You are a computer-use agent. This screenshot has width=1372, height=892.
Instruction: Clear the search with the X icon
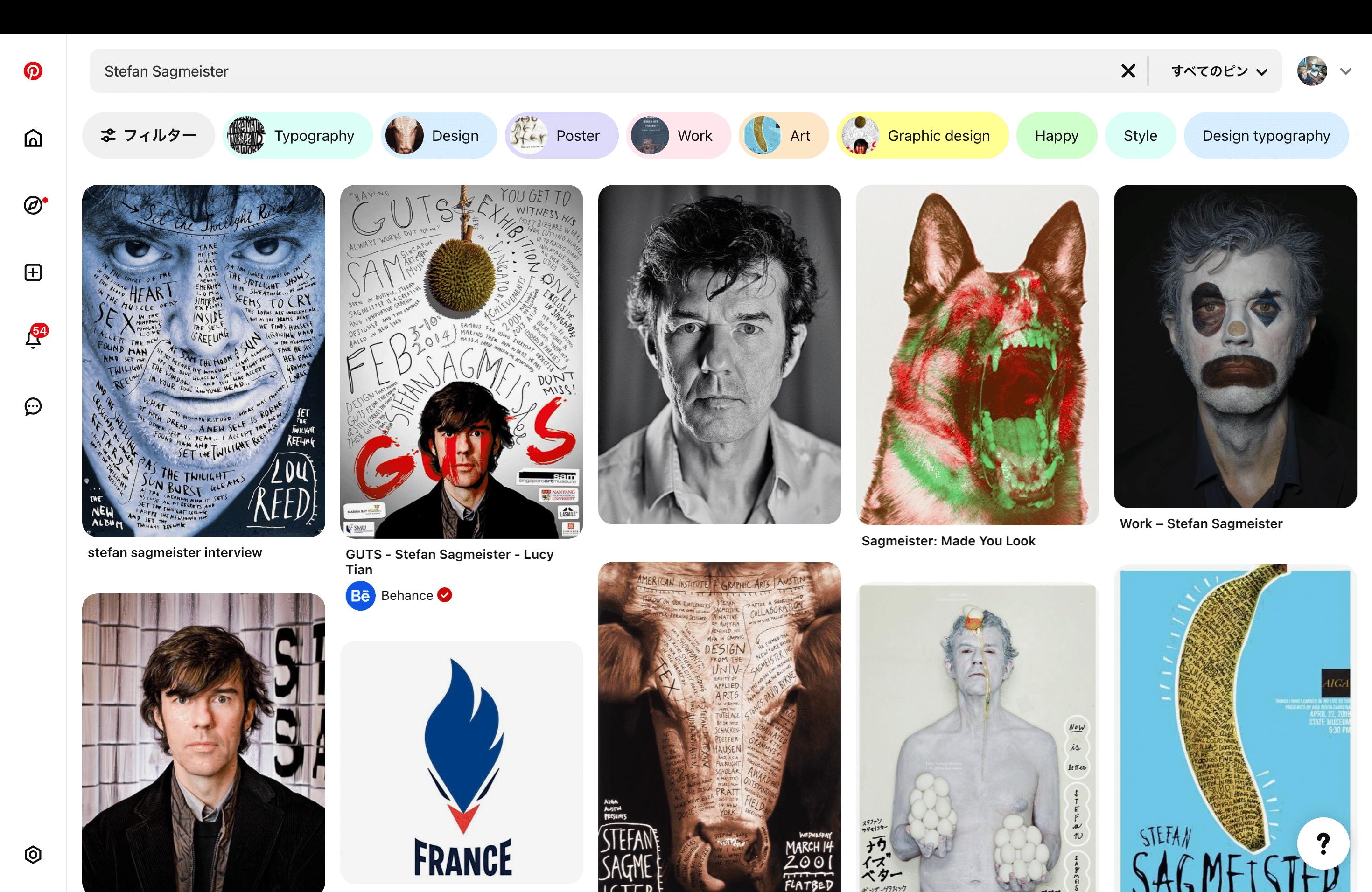[x=1127, y=71]
